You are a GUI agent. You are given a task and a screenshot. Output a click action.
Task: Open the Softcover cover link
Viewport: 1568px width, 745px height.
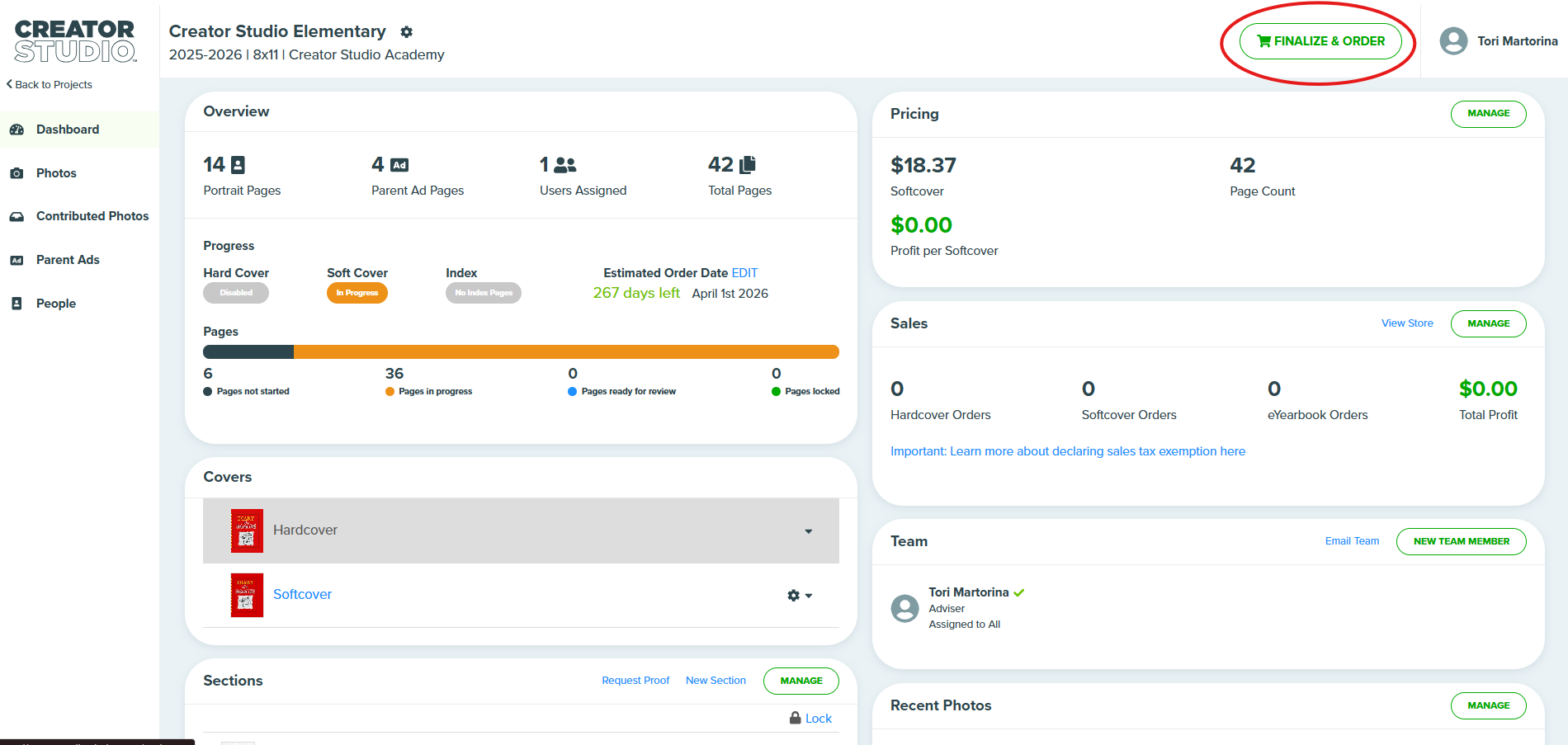coord(302,595)
